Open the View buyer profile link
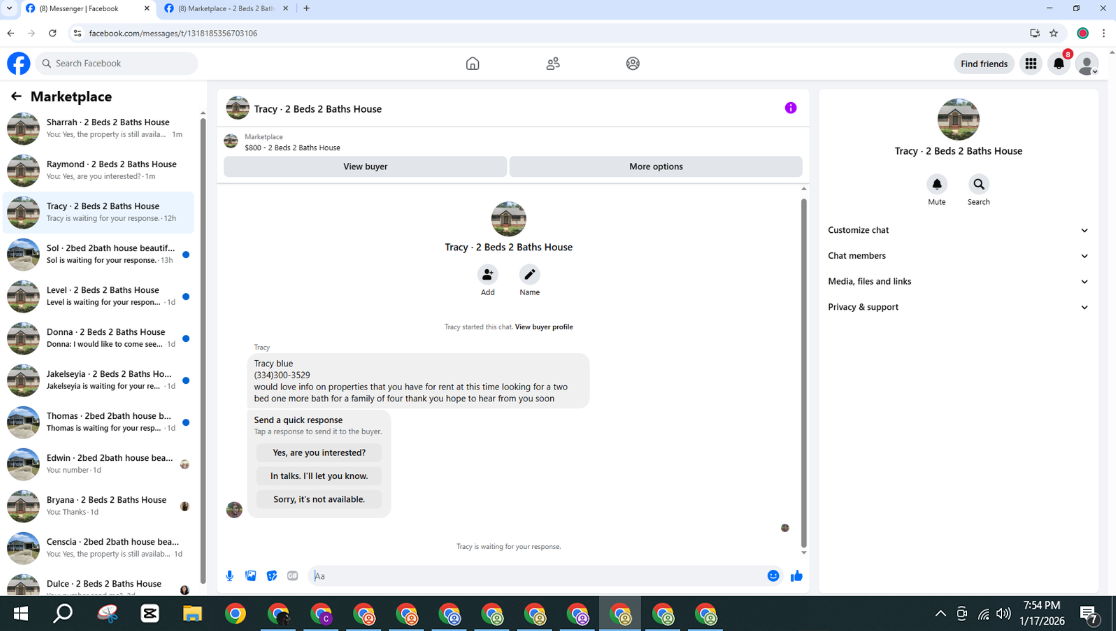This screenshot has width=1116, height=631. (544, 327)
